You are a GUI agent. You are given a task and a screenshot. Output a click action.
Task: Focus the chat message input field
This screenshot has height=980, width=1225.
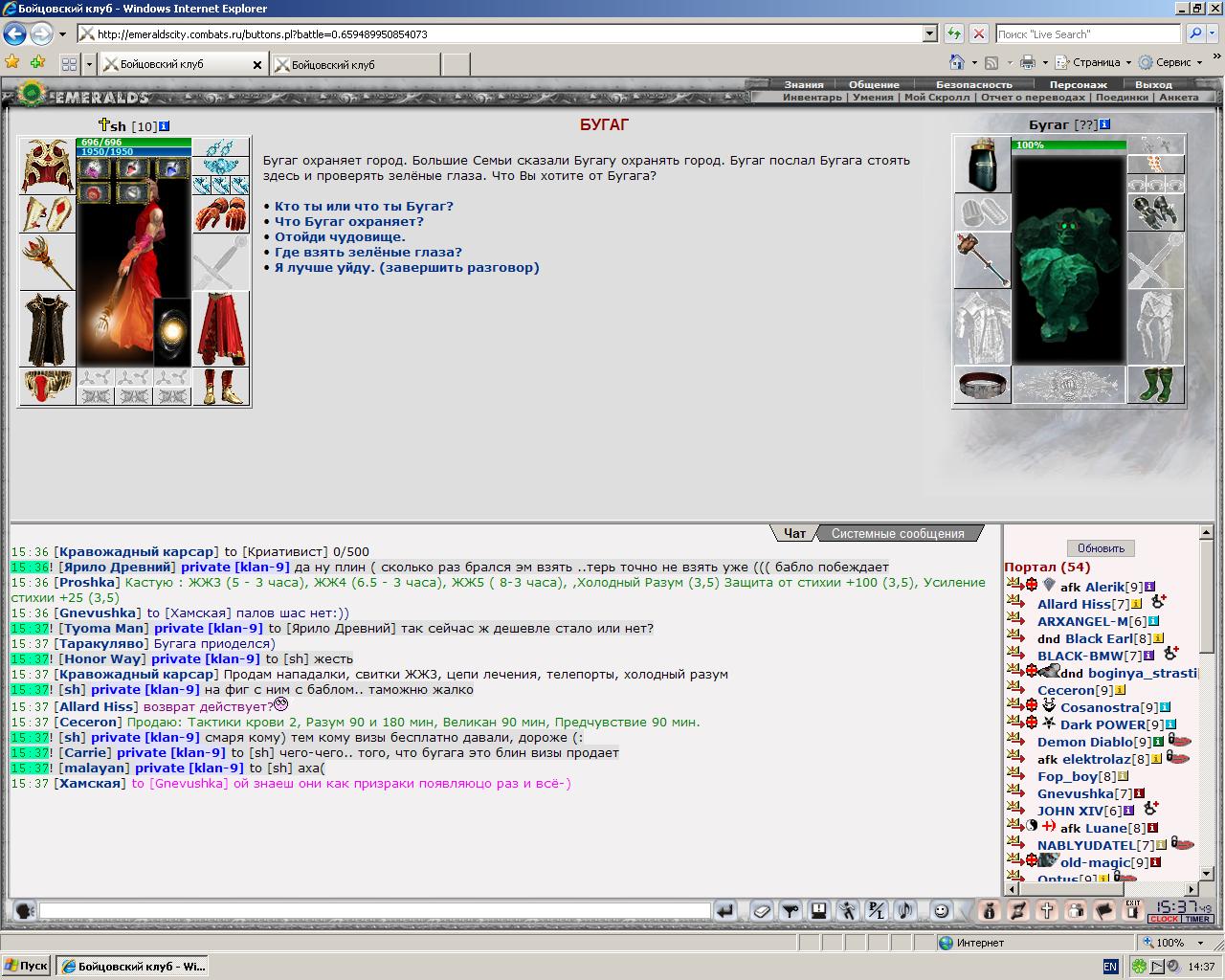point(374,911)
